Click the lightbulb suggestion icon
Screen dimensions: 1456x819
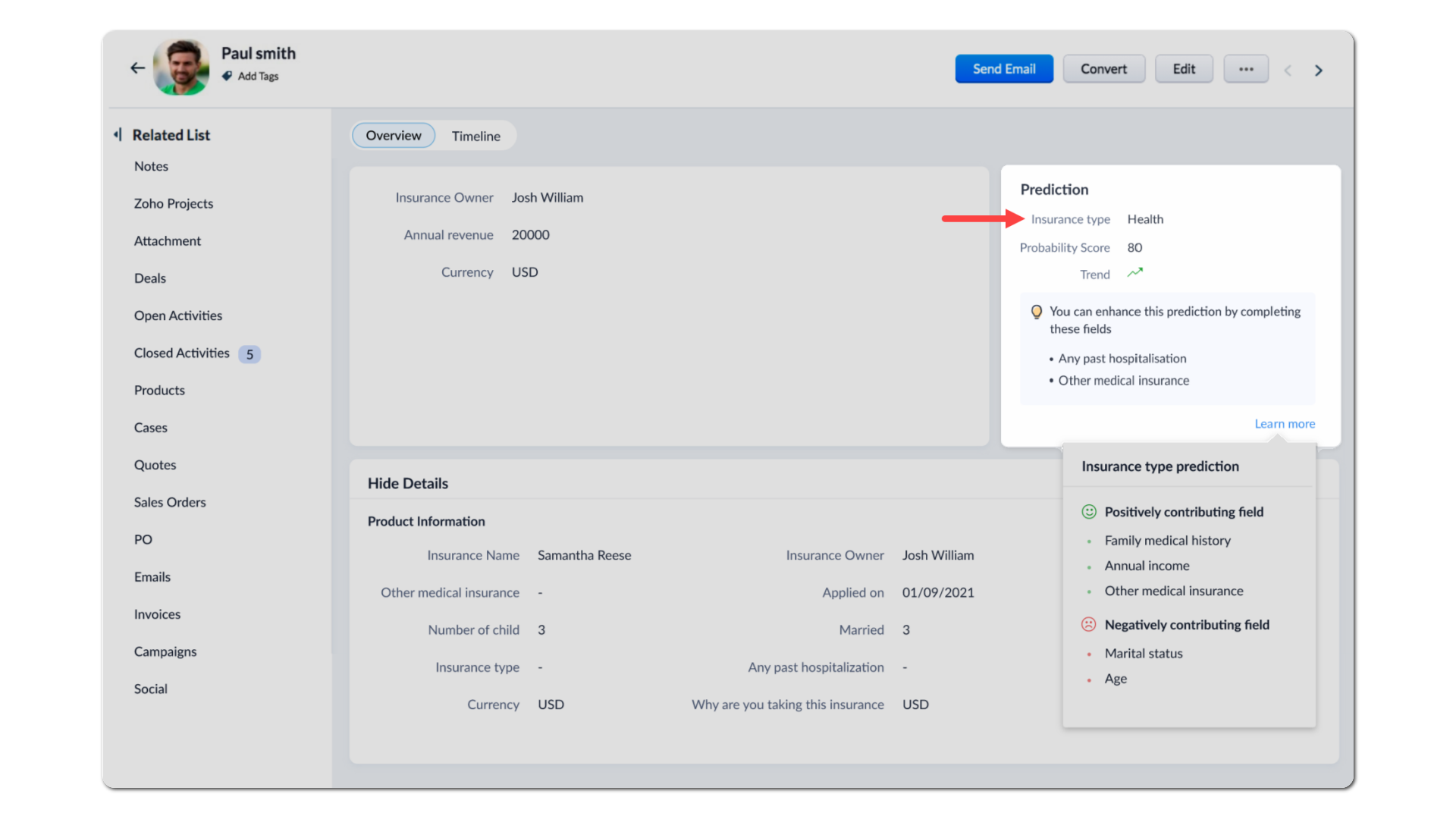1036,312
